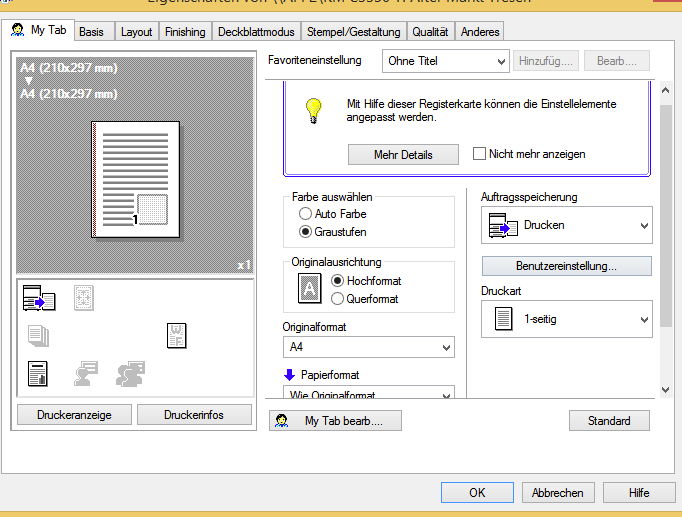Screen dimensions: 682x517
Task: Click the disabled Bearb.... button
Action: click(x=617, y=61)
